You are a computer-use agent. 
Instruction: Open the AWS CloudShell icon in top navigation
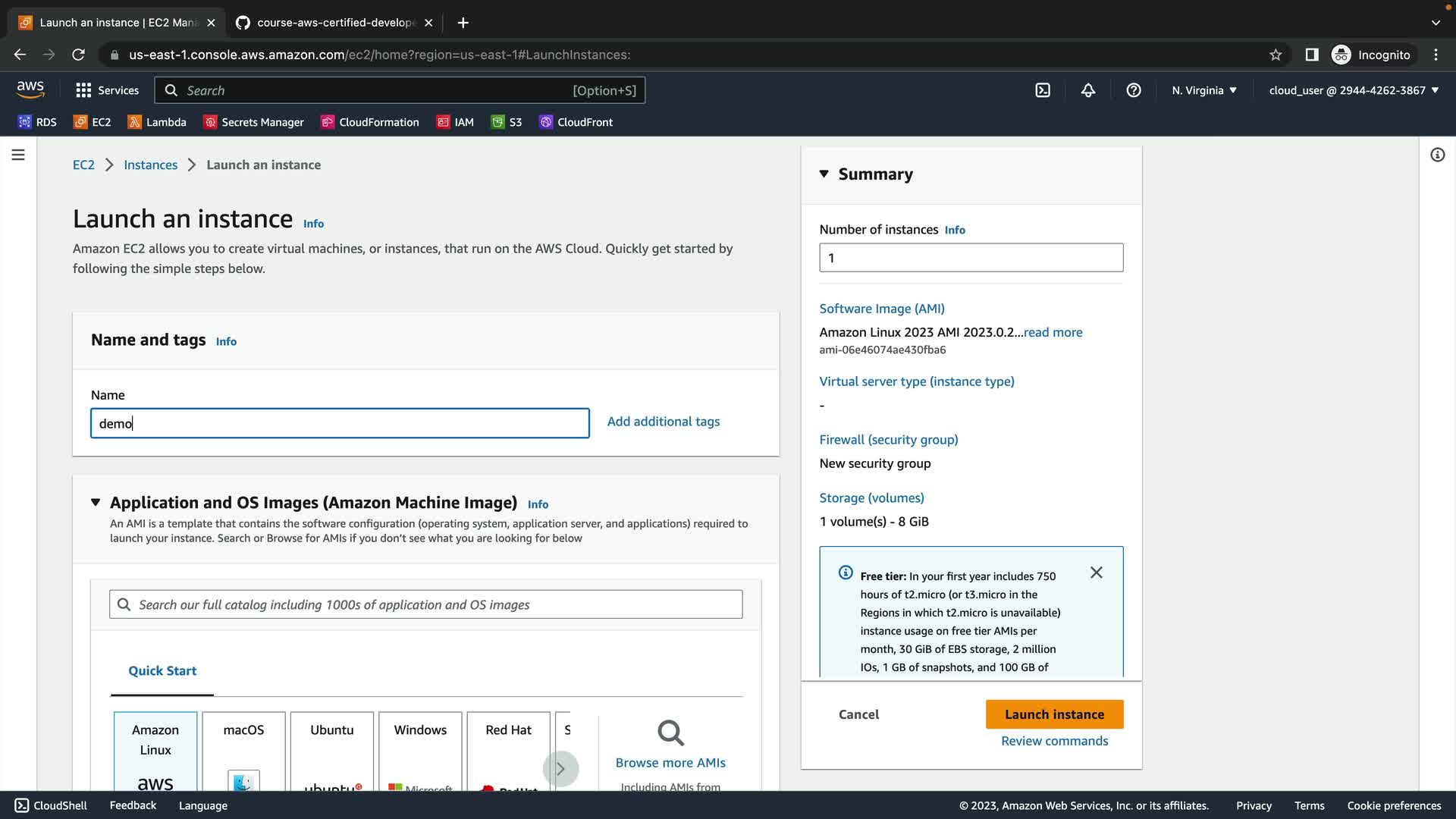[1043, 90]
